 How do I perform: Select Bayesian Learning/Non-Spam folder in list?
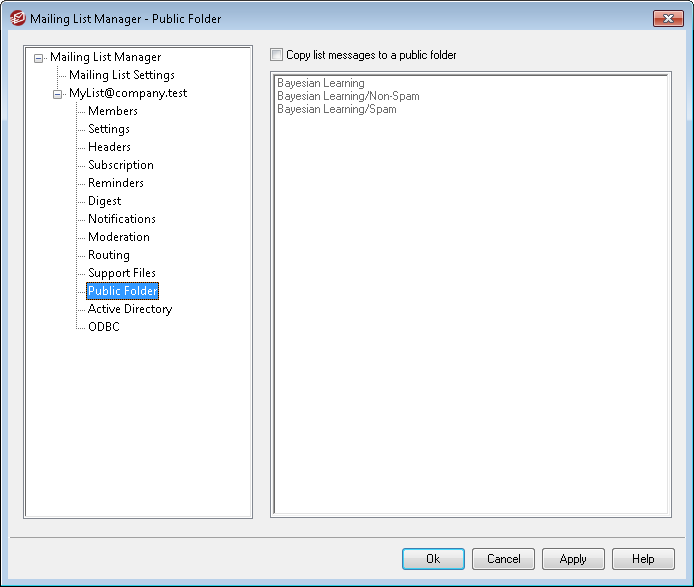click(348, 96)
